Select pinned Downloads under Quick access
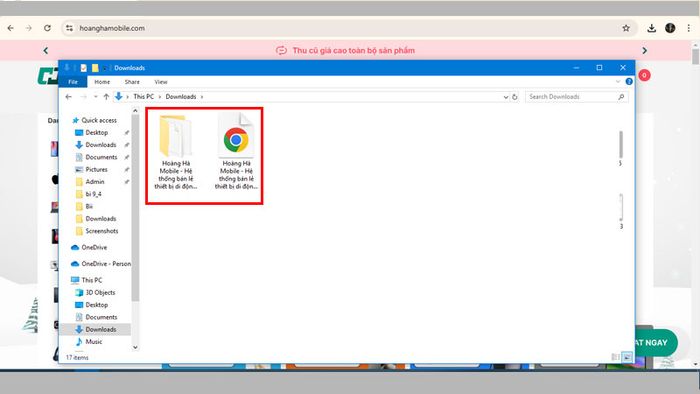 96,145
